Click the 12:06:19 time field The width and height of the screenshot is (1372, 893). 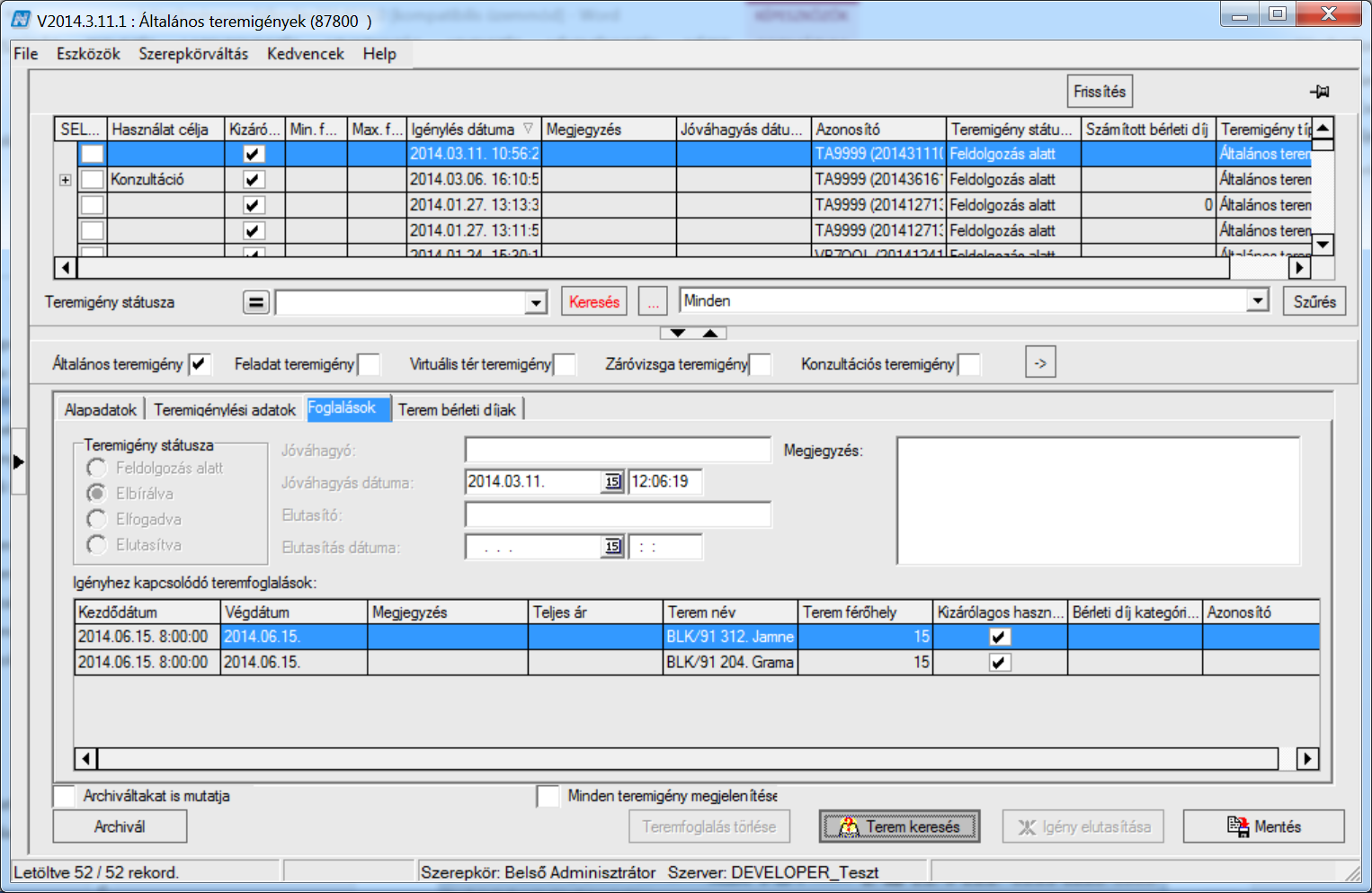pyautogui.click(x=665, y=482)
